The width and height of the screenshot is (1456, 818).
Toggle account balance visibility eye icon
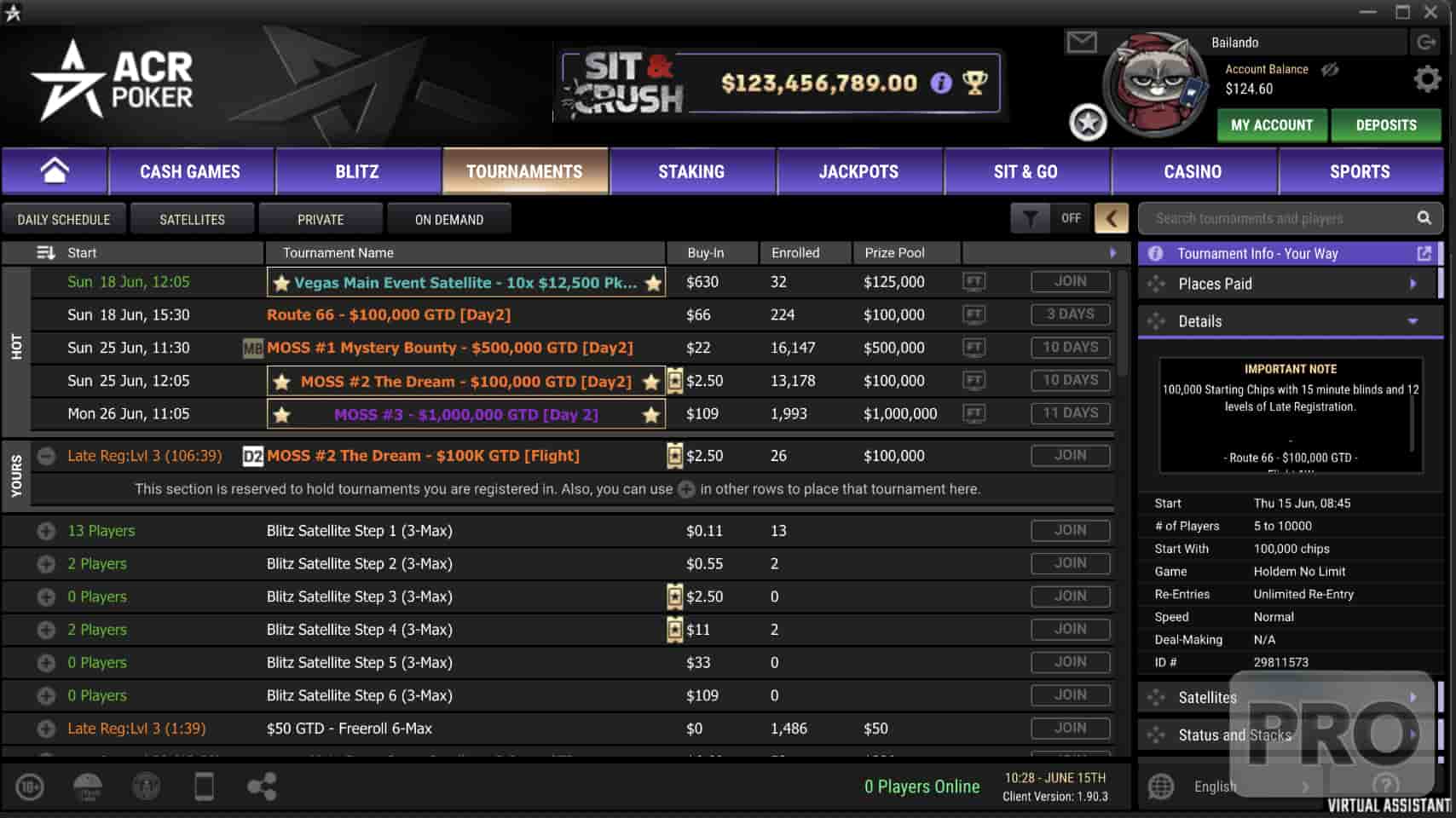(x=1330, y=69)
